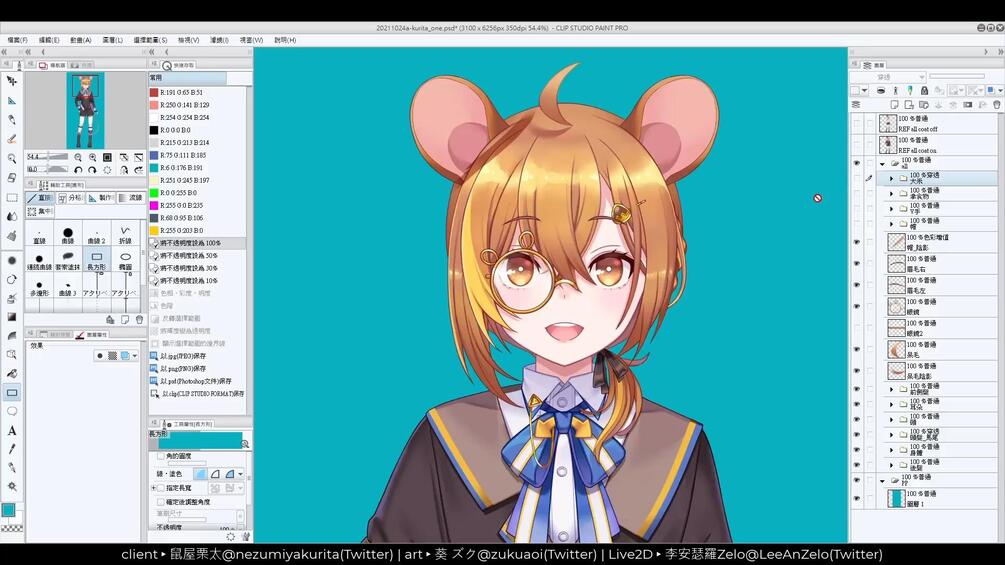Choose the 橢圓 ellipse sub tool

point(125,260)
